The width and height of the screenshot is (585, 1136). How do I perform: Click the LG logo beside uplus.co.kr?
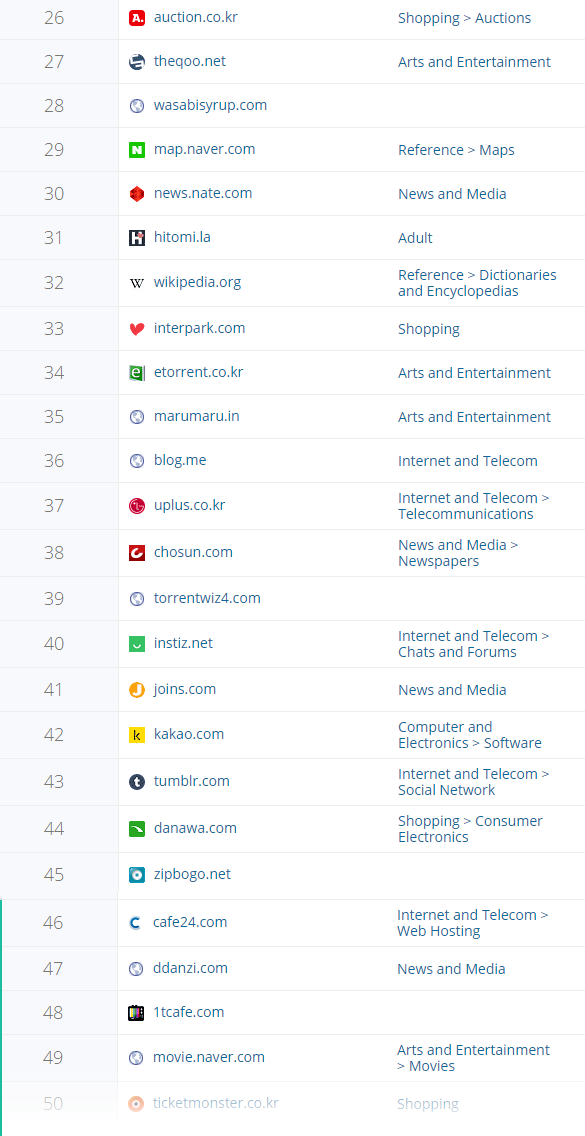(137, 506)
